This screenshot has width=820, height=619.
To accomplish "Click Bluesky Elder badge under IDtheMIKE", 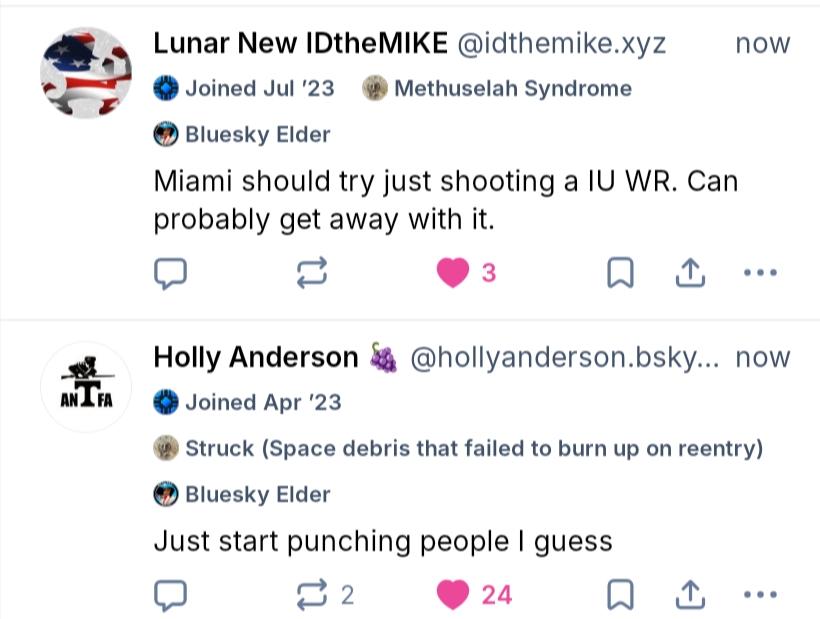I will click(x=244, y=134).
